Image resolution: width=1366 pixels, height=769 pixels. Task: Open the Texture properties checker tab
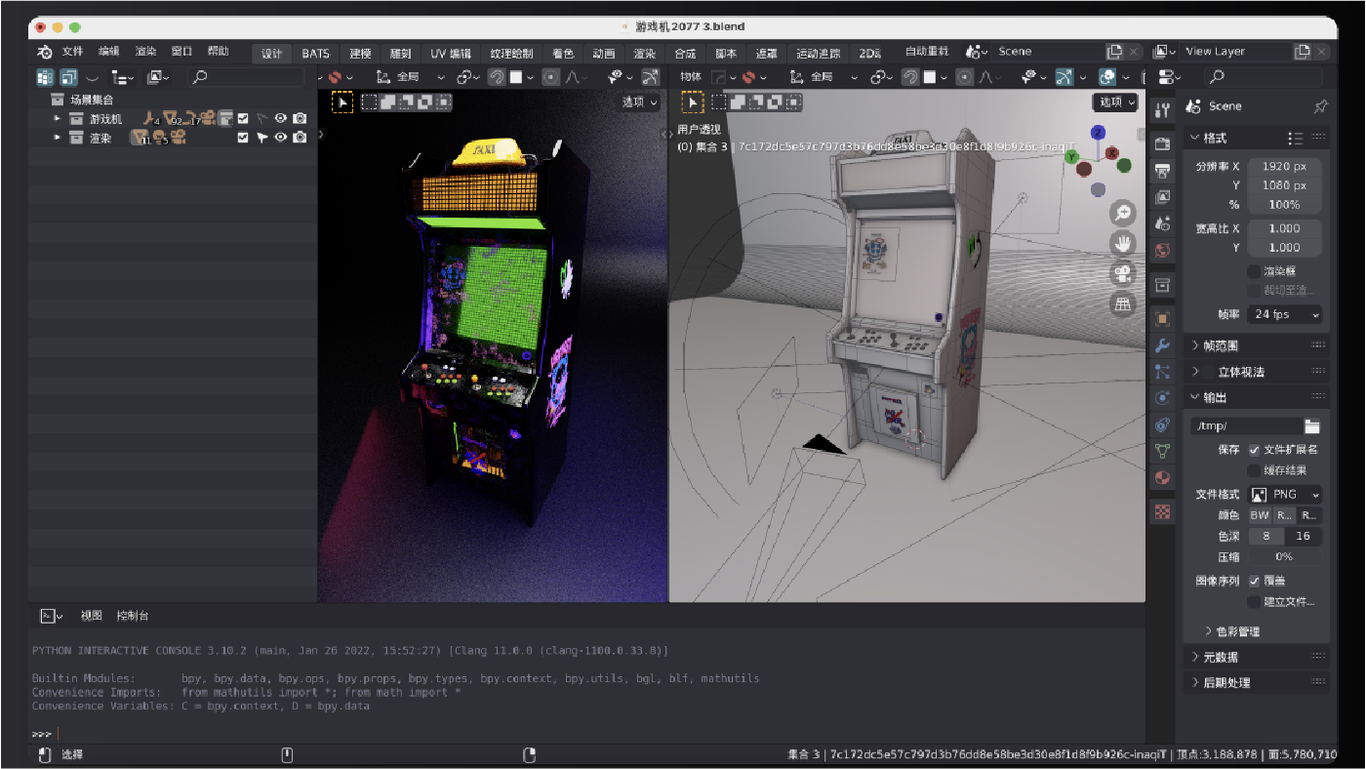point(1162,512)
